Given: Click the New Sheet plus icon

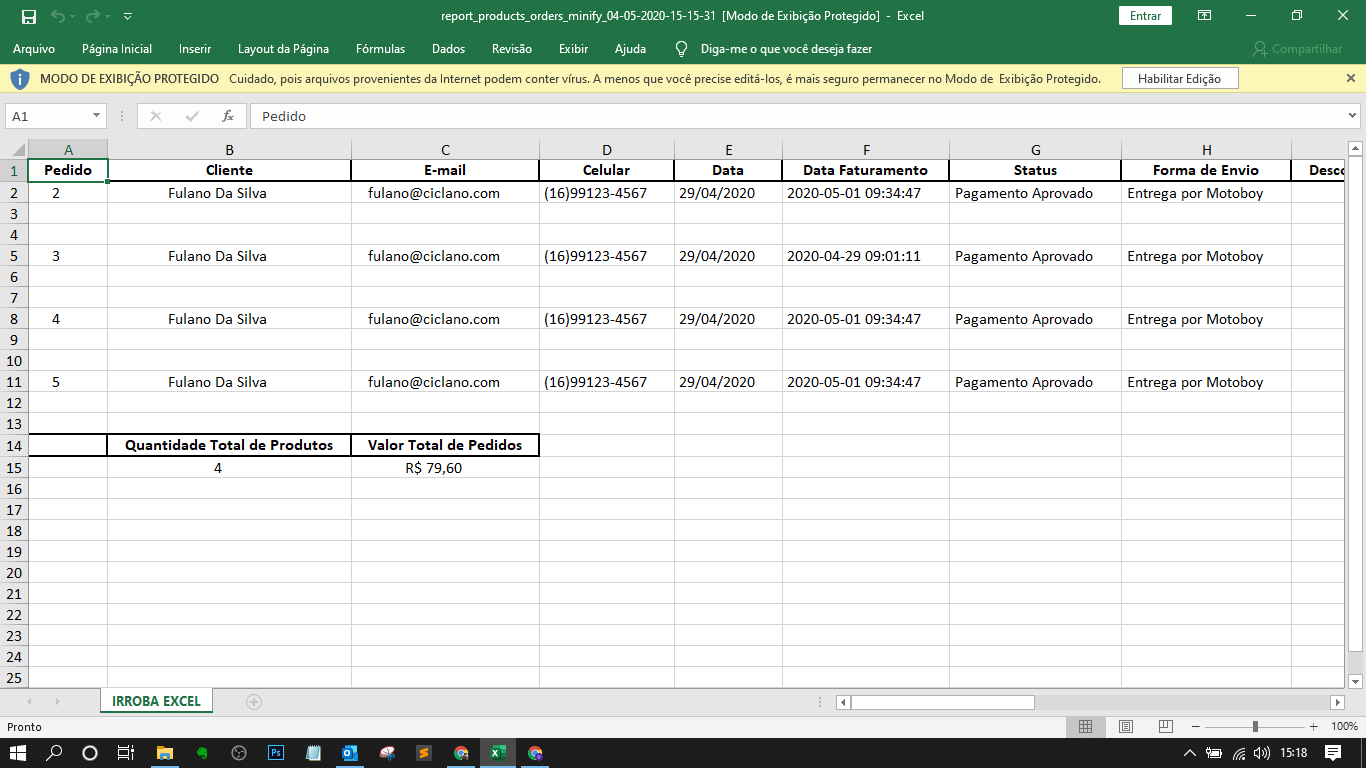Looking at the screenshot, I should [x=254, y=702].
